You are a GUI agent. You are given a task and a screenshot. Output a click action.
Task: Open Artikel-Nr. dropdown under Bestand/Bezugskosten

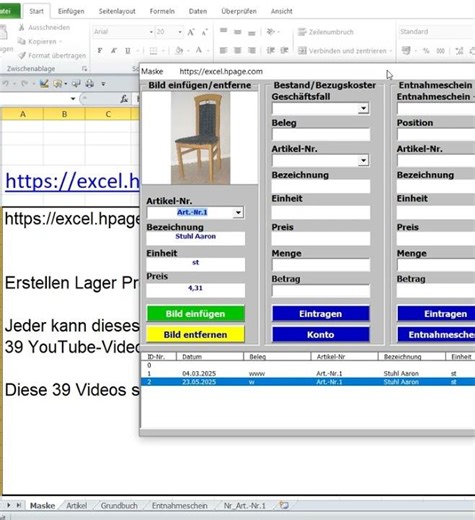(363, 161)
